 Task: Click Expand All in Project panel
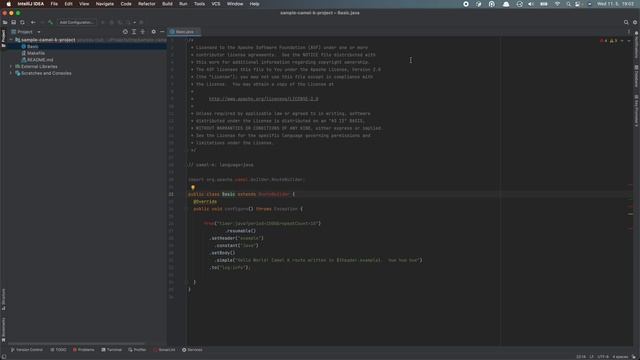point(134,32)
